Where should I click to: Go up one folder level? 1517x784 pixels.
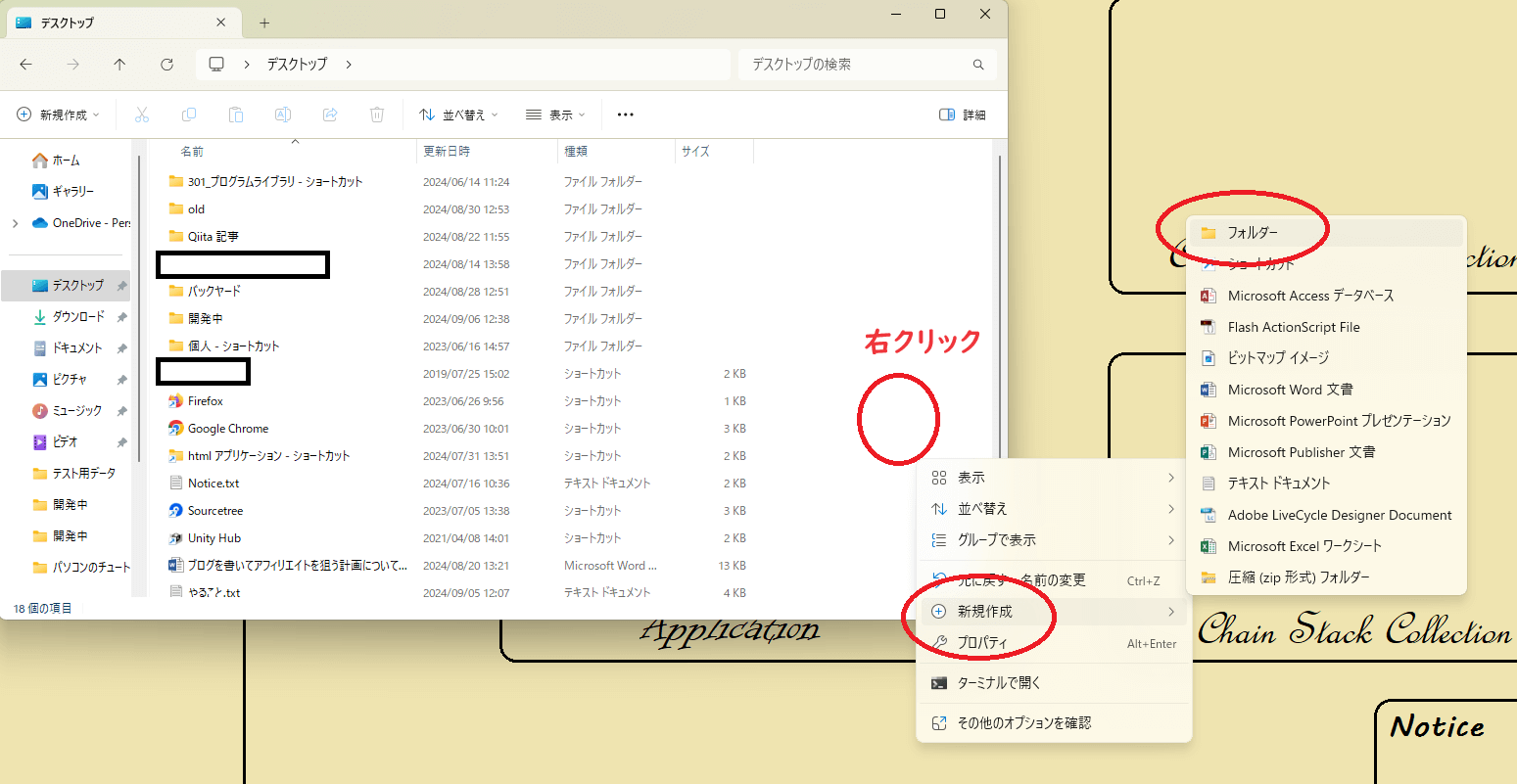click(x=119, y=65)
